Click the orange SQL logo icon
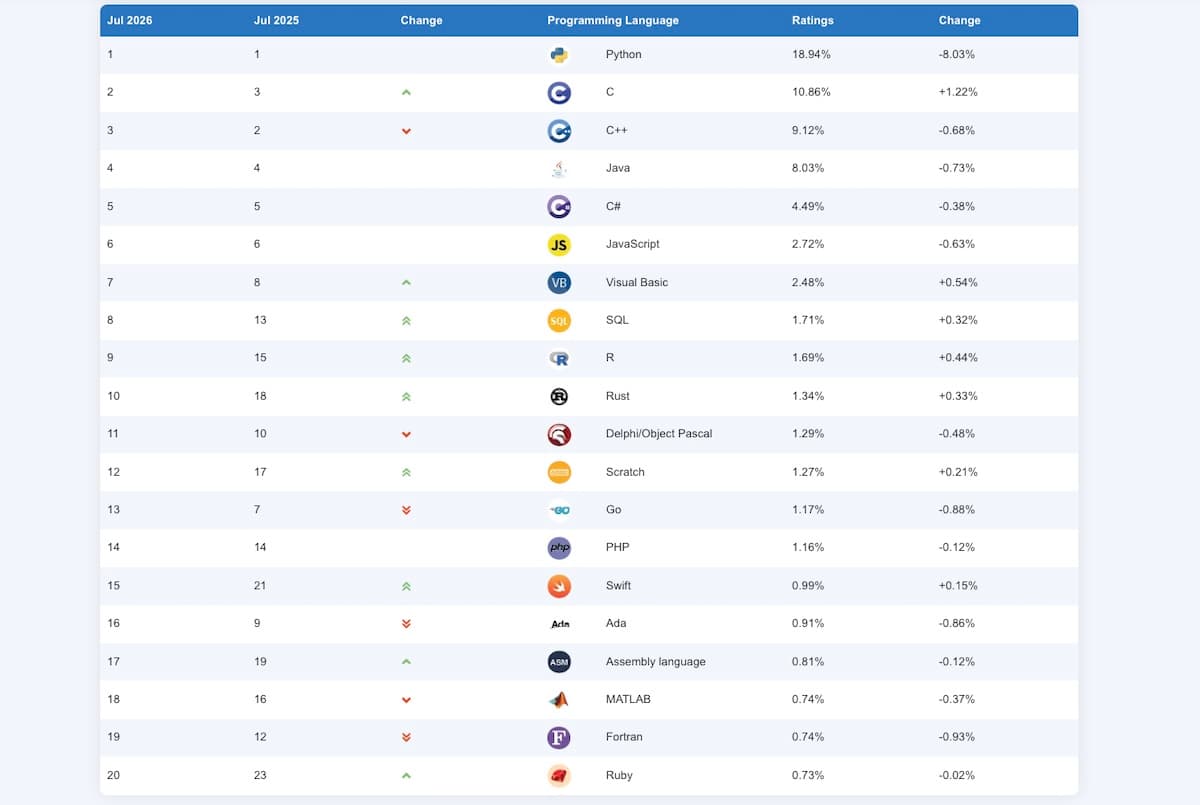Viewport: 1200px width, 805px height. click(559, 320)
